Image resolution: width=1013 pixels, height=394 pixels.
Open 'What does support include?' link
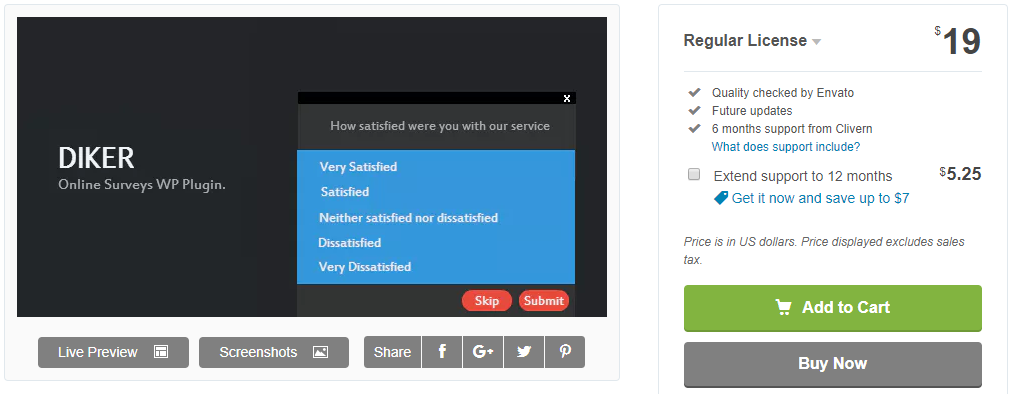coord(786,147)
